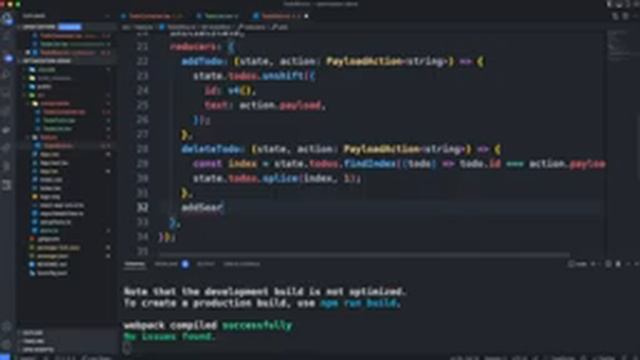Open .gitignore in the file tree
Viewport: 640px width, 360px height.
(x=50, y=239)
